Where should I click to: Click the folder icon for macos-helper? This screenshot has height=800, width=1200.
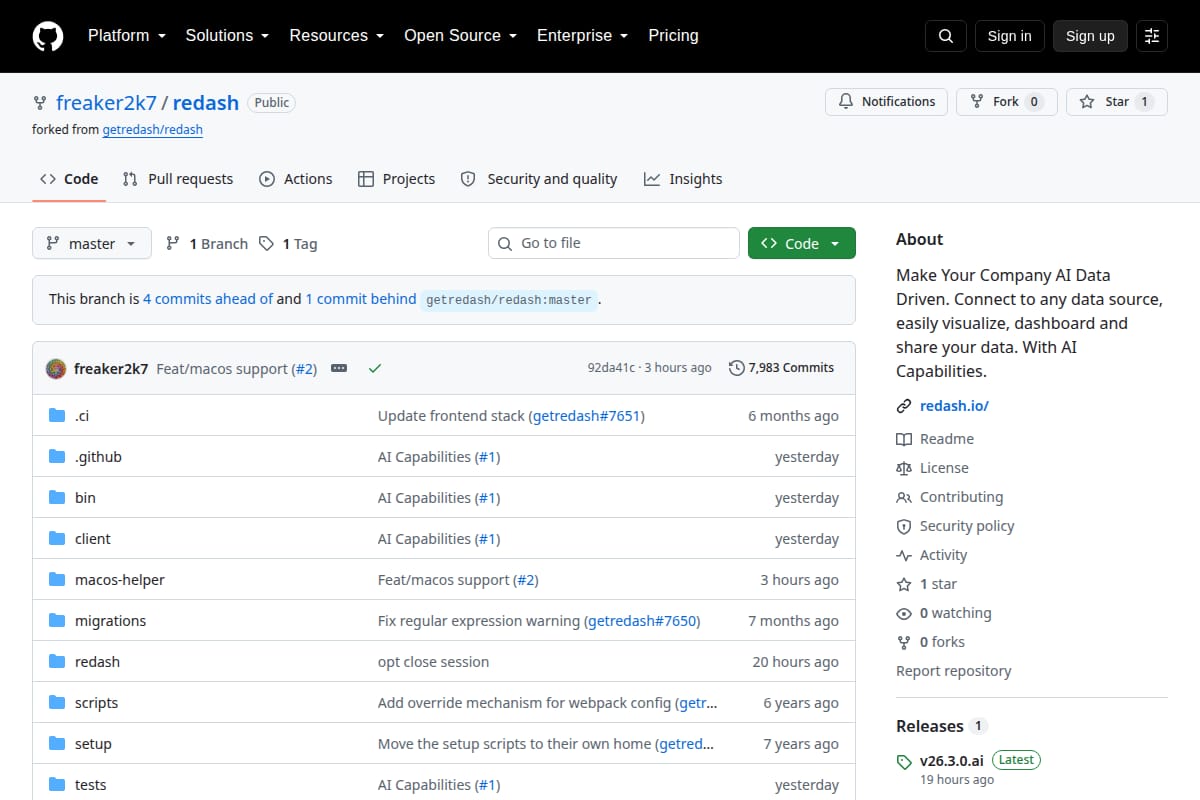57,580
